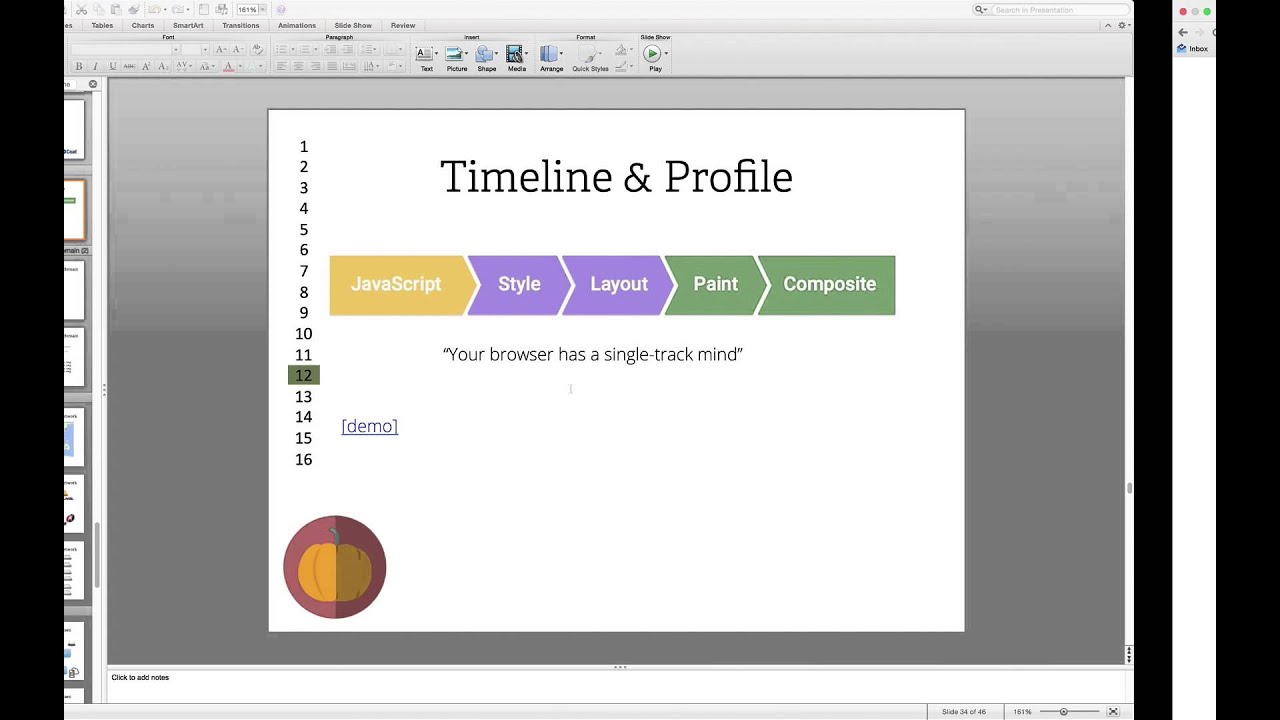Open the font name dropdown
The width and height of the screenshot is (1280, 720).
(176, 49)
